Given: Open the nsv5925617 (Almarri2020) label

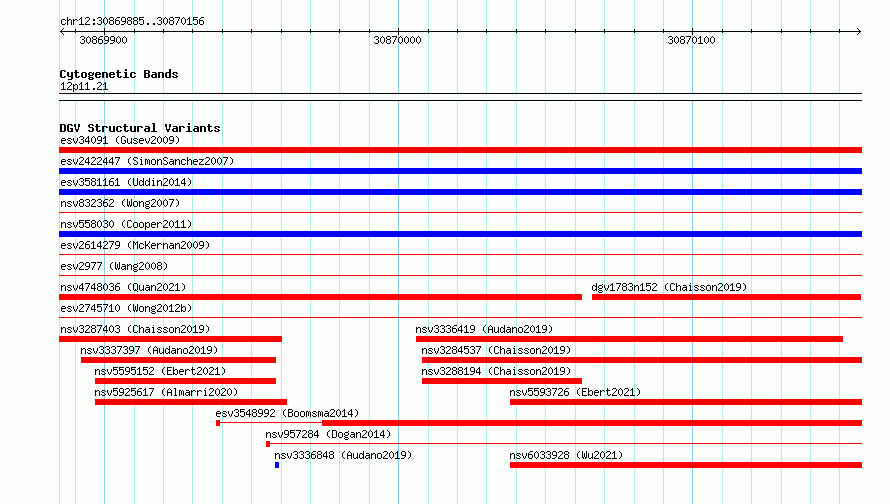Looking at the screenshot, I should 166,392.
